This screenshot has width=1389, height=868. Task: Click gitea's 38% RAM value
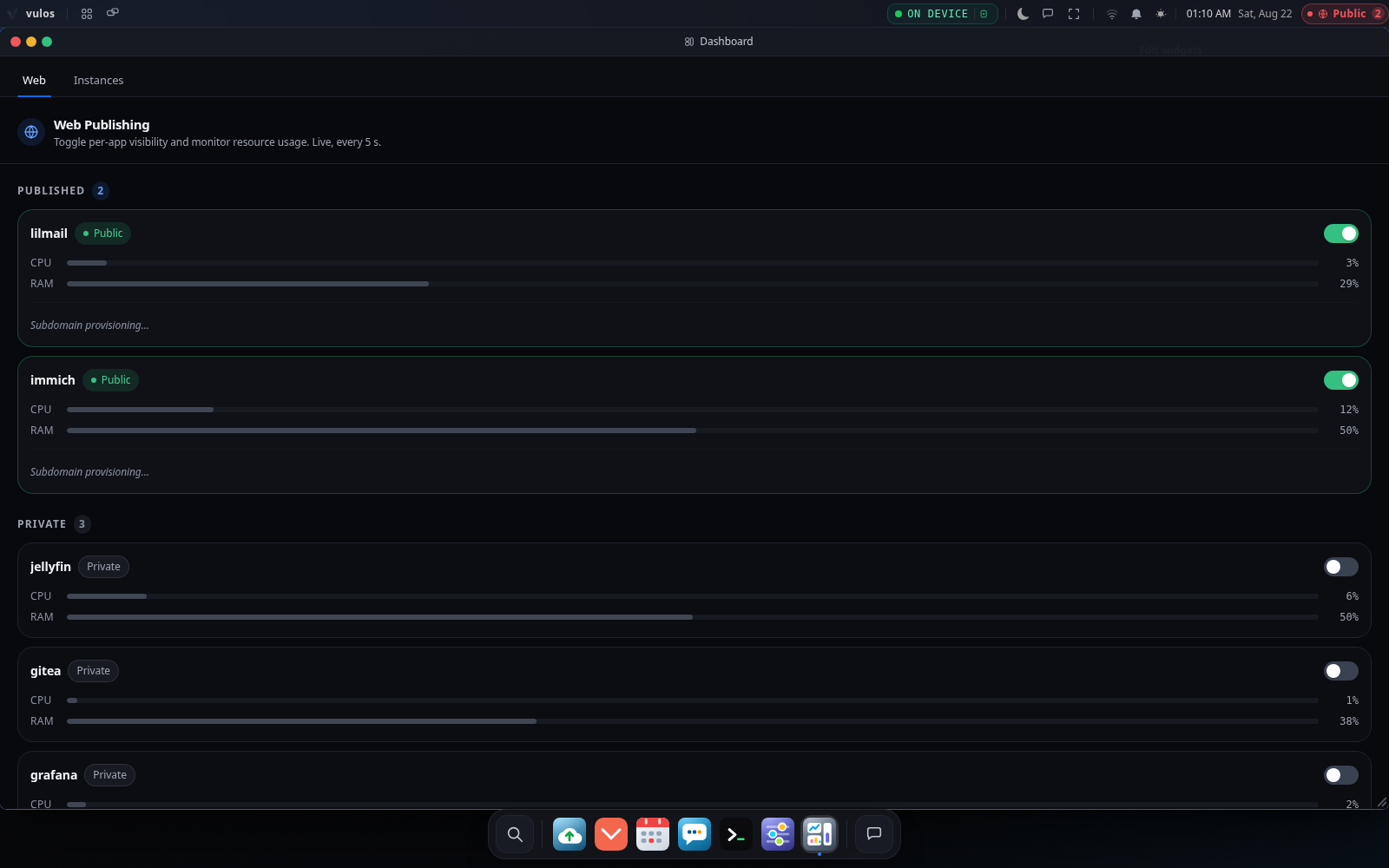click(x=1349, y=721)
